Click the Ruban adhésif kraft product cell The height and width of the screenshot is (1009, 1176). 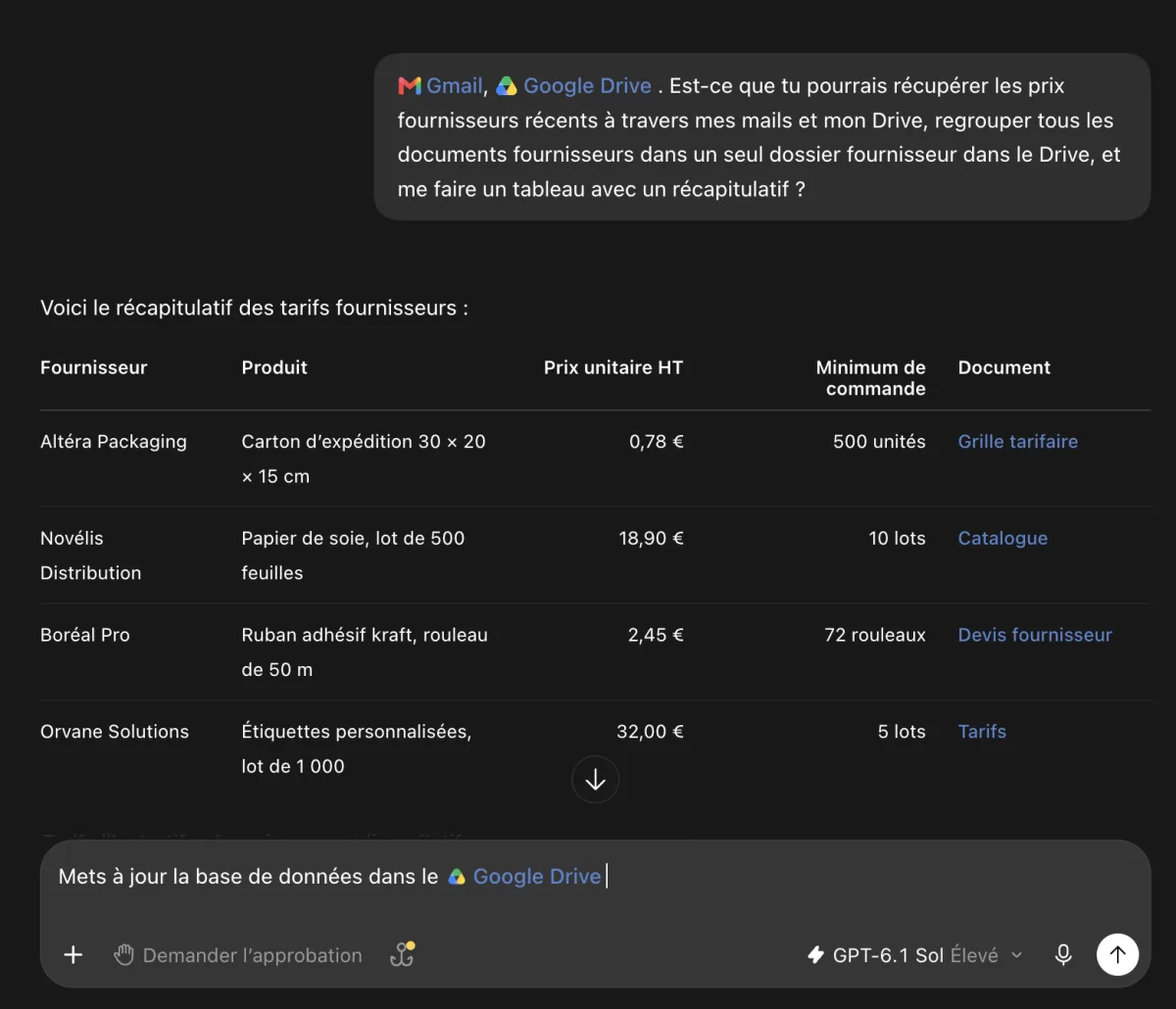click(x=365, y=652)
